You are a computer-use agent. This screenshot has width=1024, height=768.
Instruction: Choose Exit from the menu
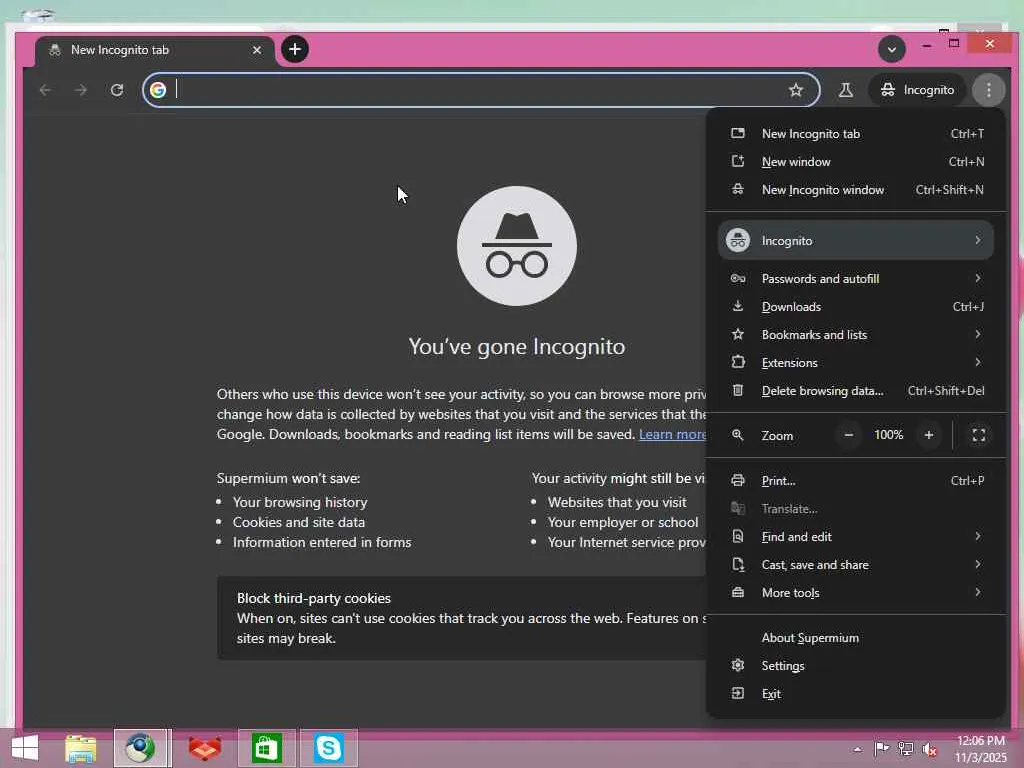click(x=856, y=694)
